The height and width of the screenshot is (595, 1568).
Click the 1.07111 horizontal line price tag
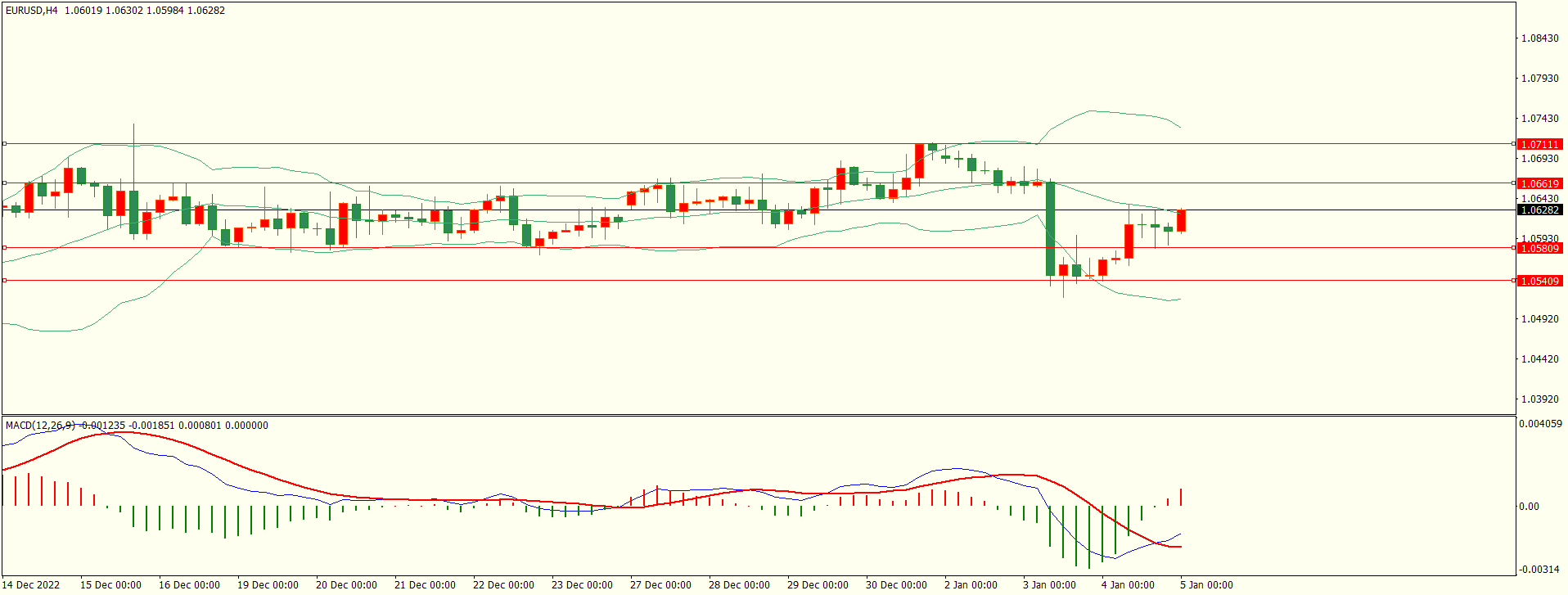click(1539, 144)
